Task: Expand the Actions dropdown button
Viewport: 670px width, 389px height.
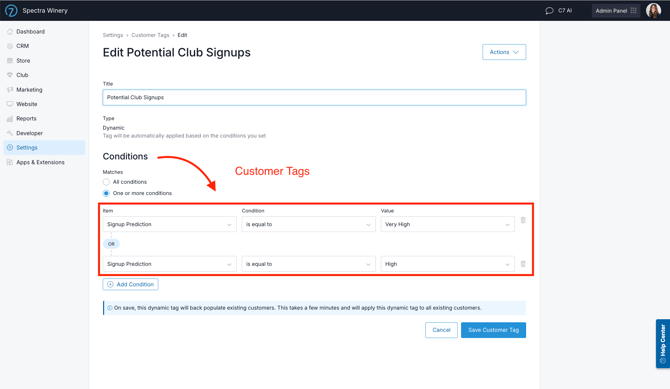Action: [504, 52]
